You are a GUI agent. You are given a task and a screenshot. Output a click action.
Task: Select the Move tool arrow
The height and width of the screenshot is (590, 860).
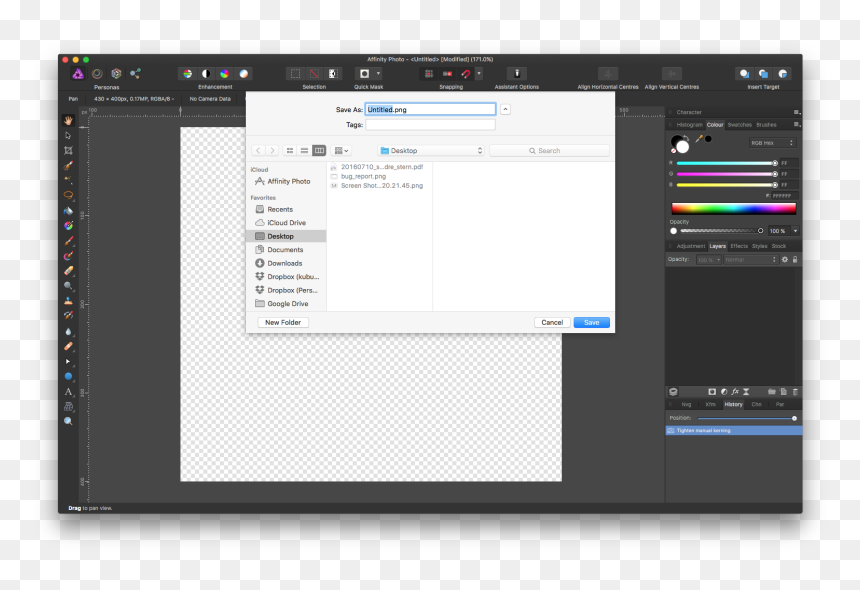(68, 135)
